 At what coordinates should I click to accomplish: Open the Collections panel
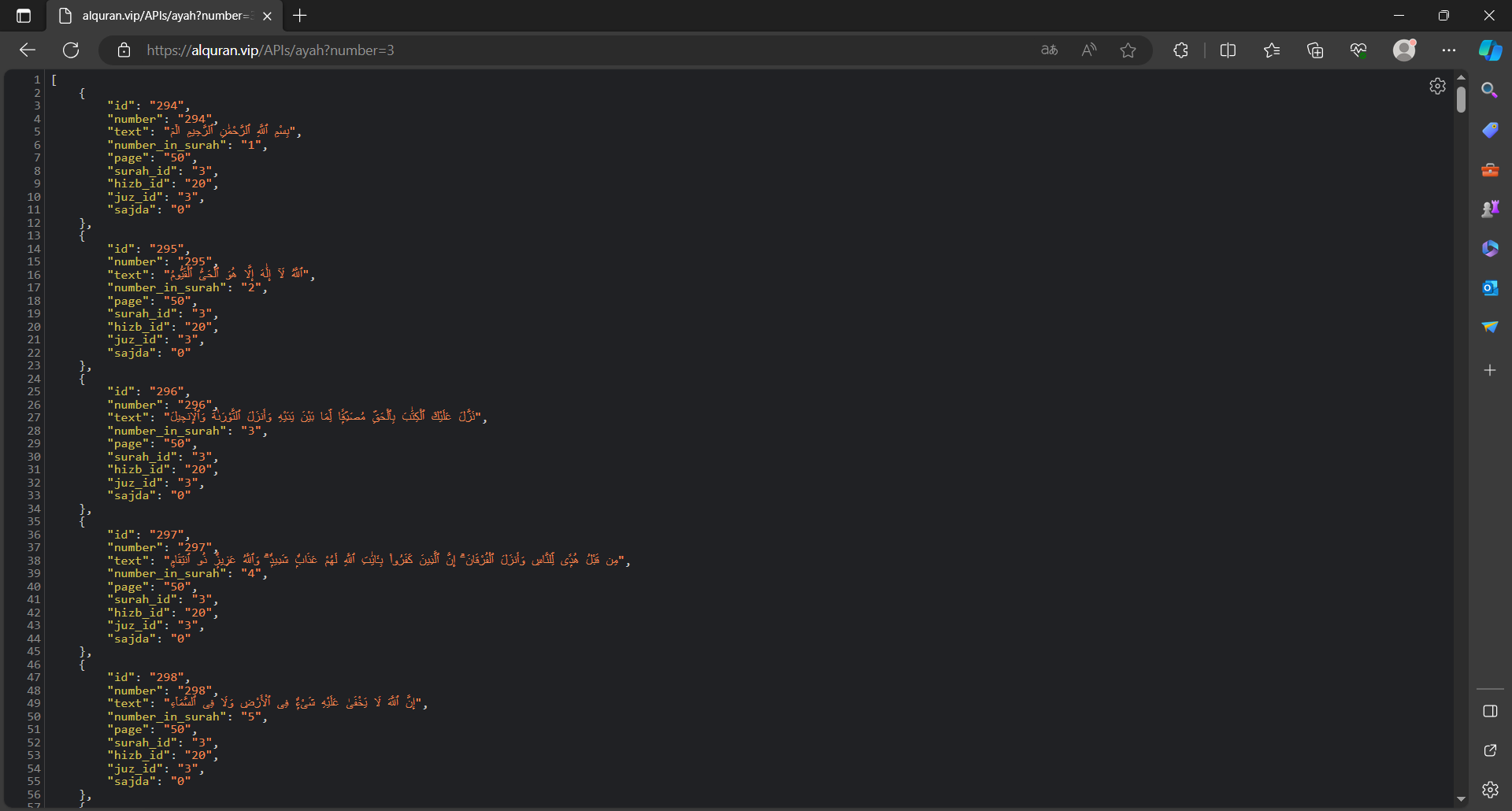[1315, 50]
